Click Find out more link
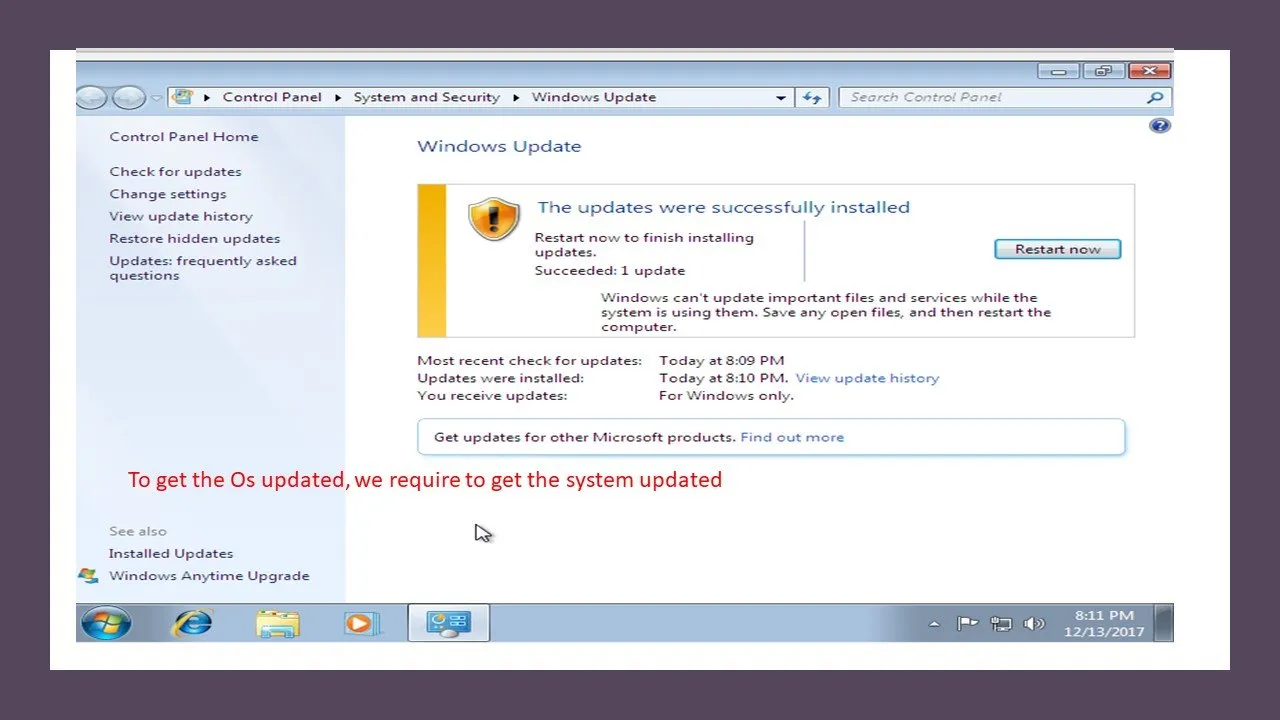Image resolution: width=1280 pixels, height=720 pixels. (x=792, y=437)
